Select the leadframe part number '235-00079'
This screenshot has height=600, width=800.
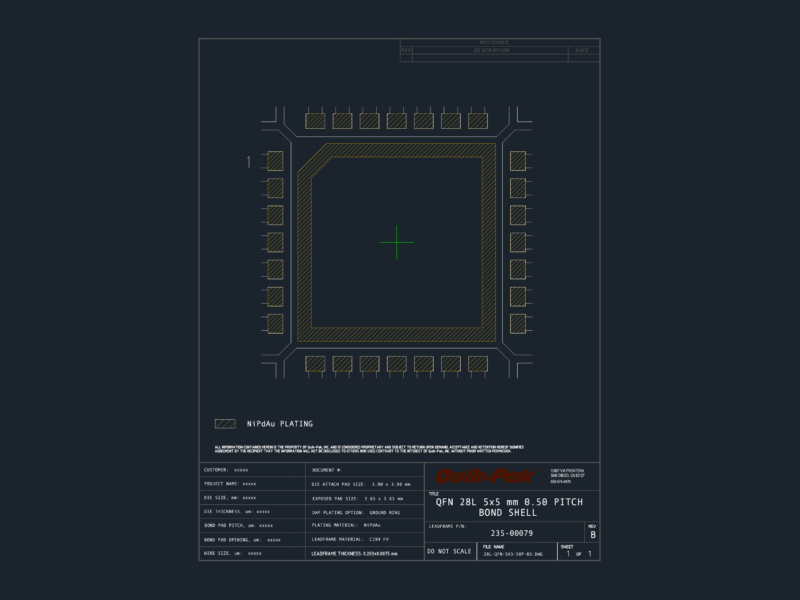[512, 533]
